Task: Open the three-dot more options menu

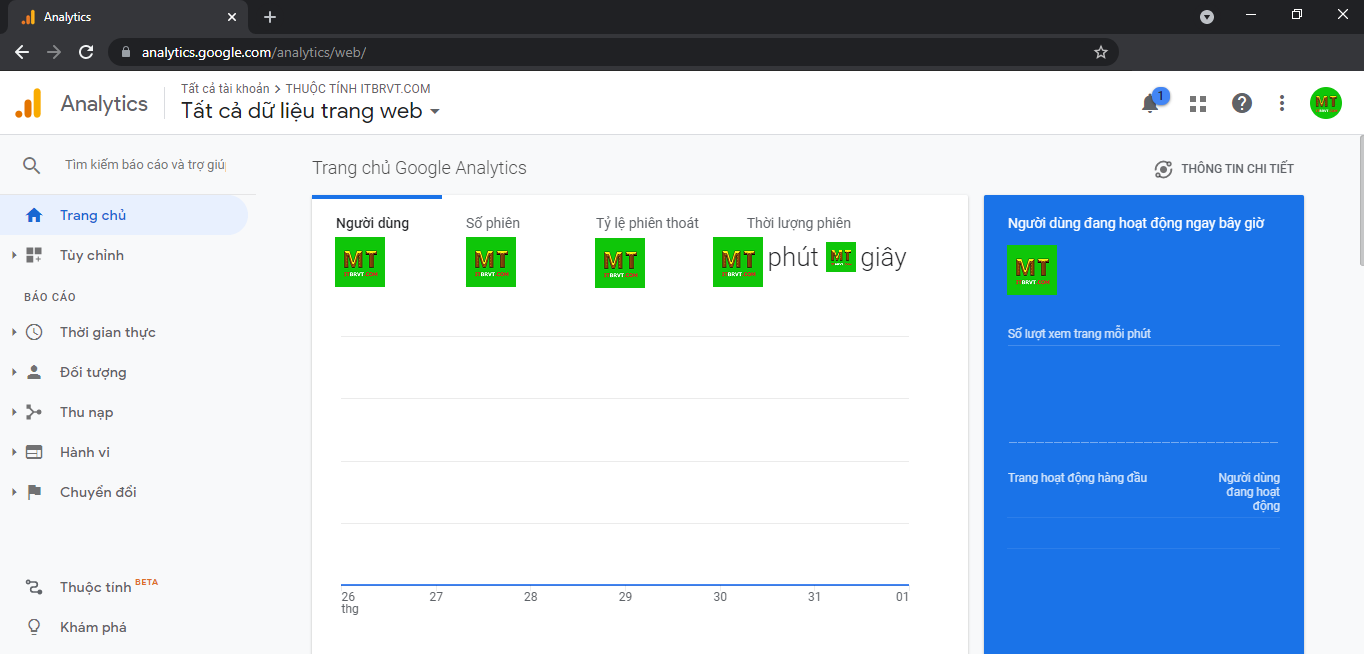Action: pos(1282,103)
